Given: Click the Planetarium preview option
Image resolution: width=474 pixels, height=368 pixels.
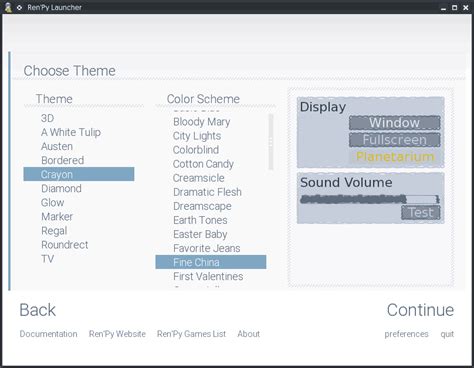Looking at the screenshot, I should point(395,157).
